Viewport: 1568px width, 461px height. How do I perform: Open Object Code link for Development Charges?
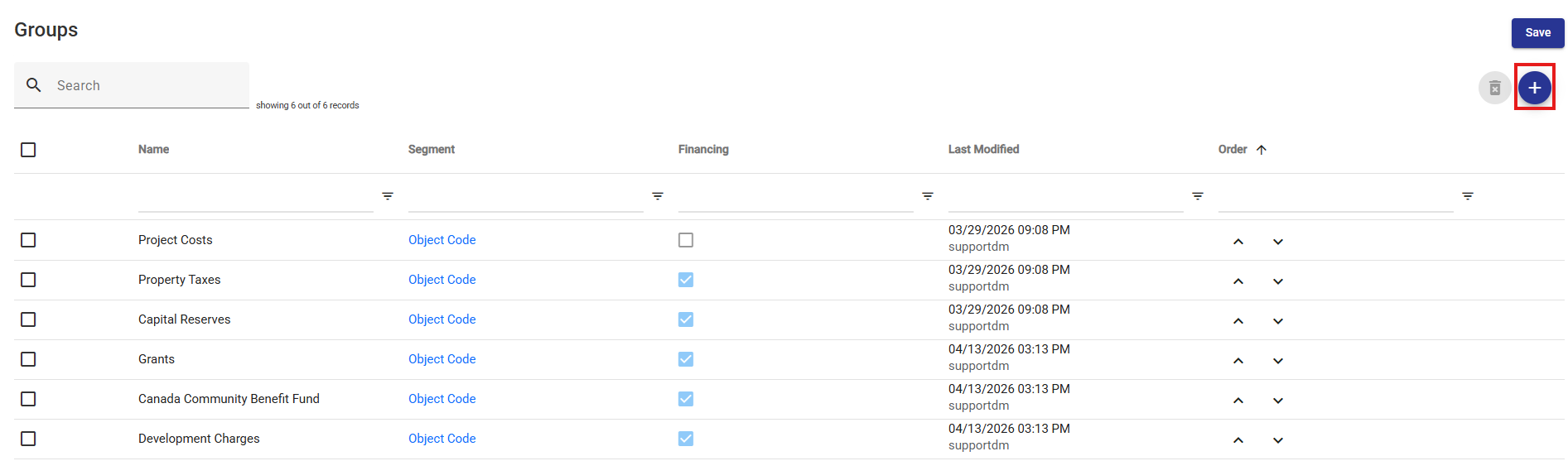point(441,439)
